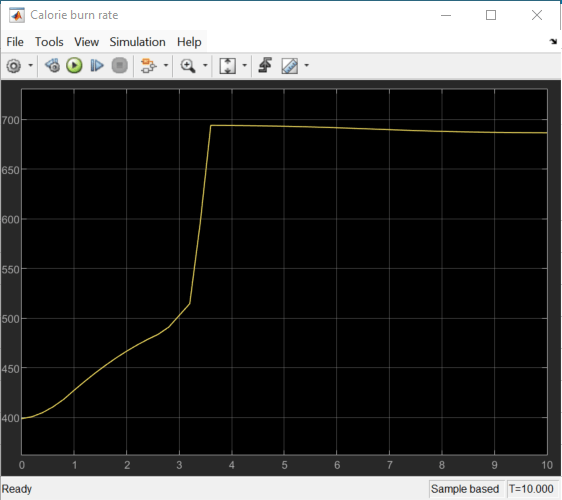Click the undock arrow at the top right
The image size is (562, 500).
pos(553,42)
